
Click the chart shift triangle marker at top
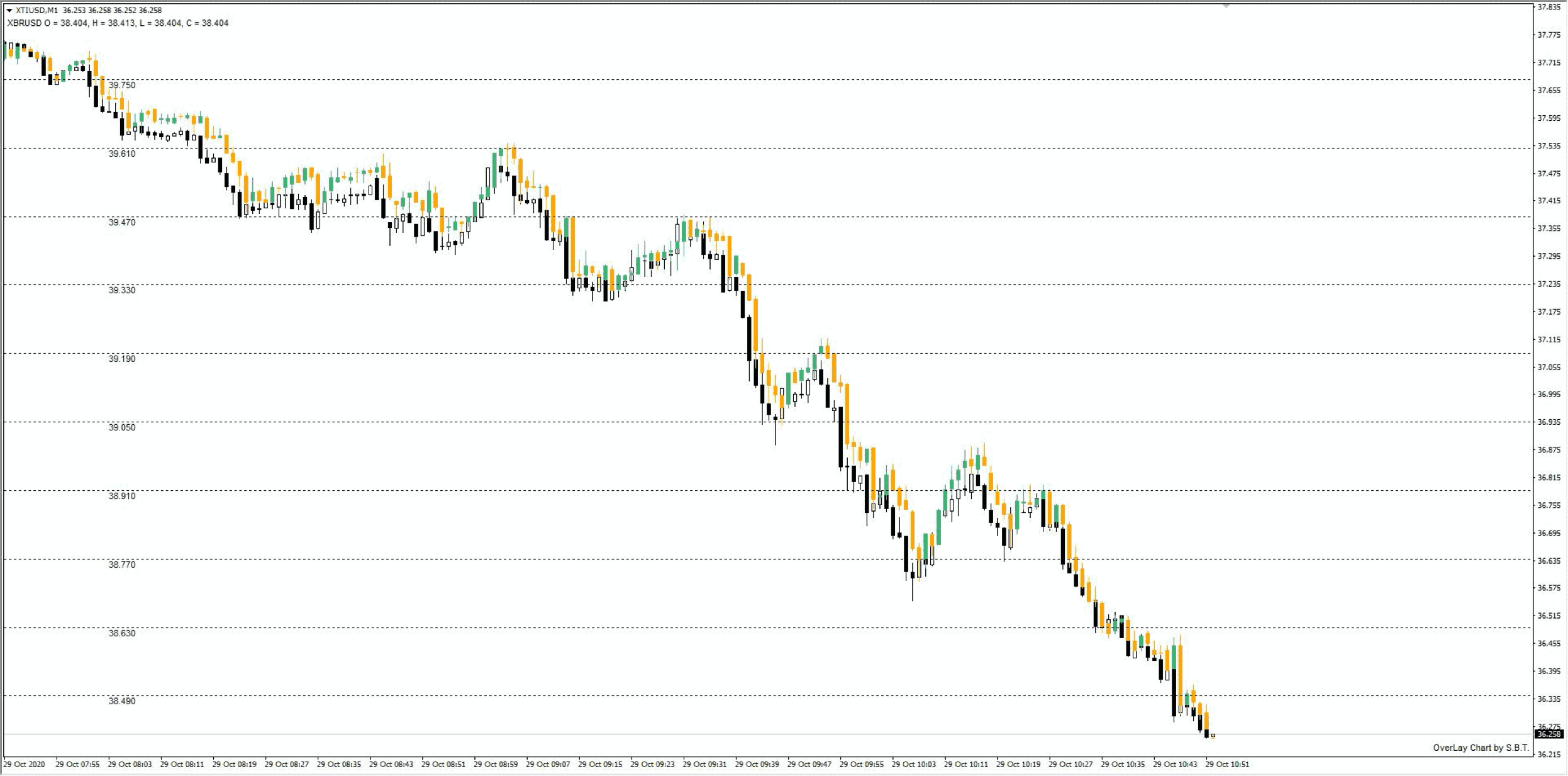coord(1225,6)
